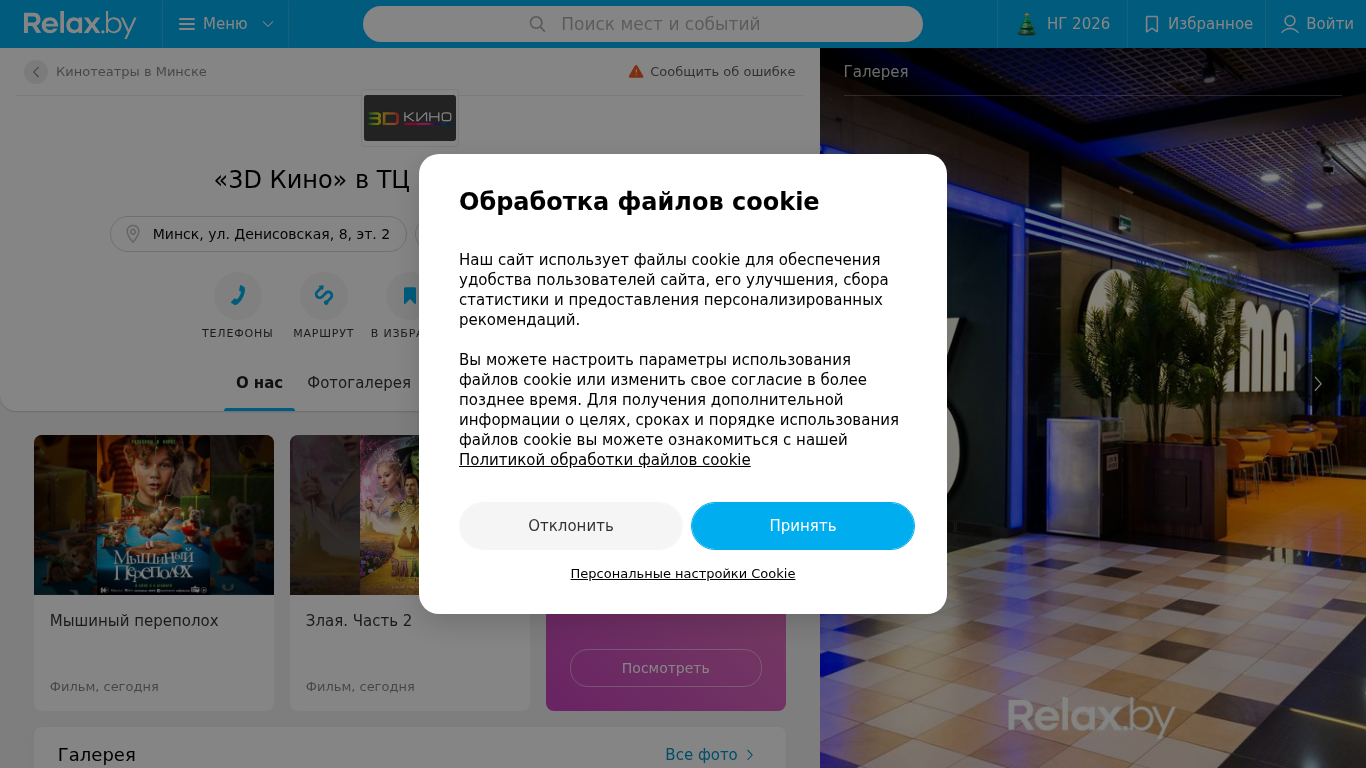1366x768 pixels.
Task: Advance gallery with right arrow chevron
Action: click(1318, 384)
